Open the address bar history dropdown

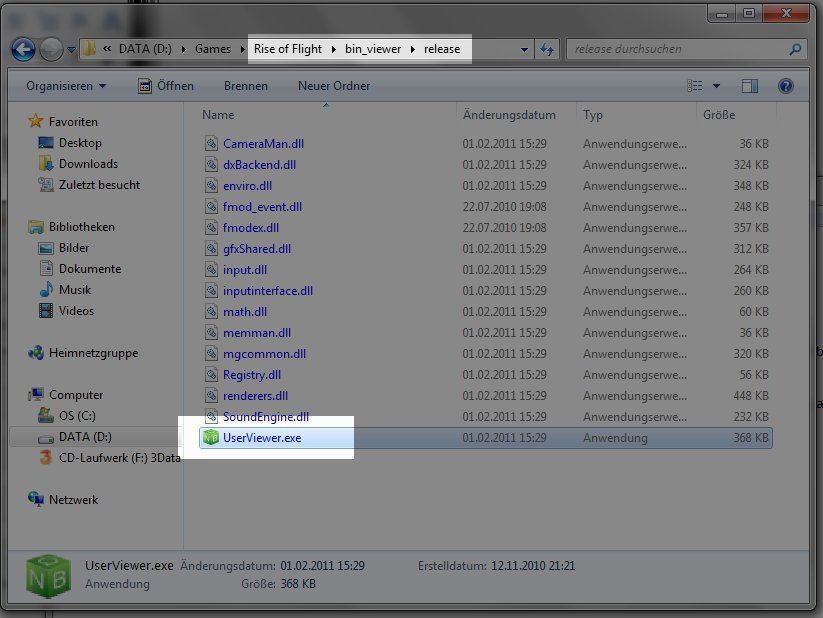(524, 48)
